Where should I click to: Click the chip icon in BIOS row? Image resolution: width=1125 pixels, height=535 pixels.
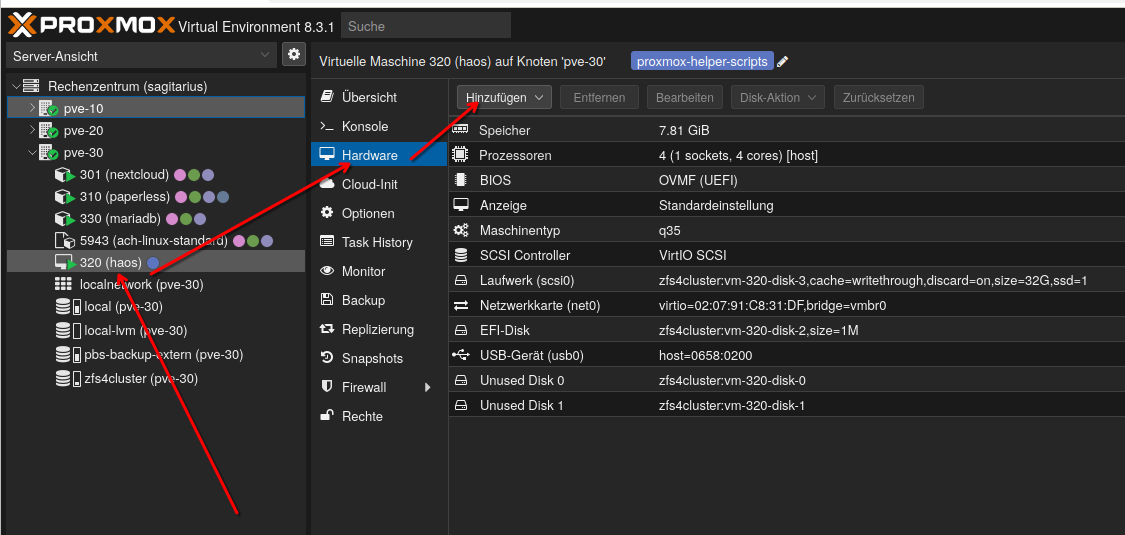(461, 180)
